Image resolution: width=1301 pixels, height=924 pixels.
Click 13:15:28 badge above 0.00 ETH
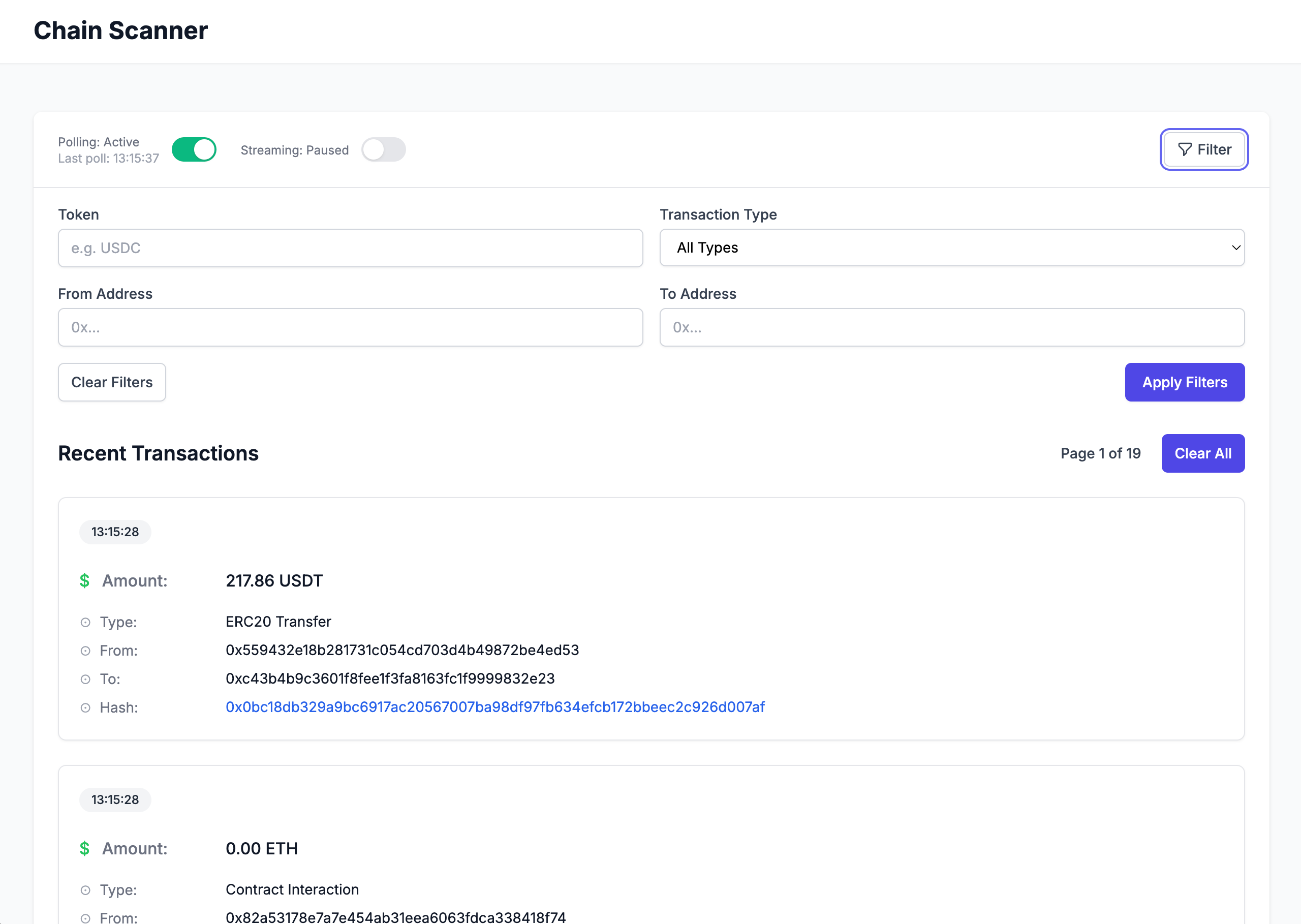click(x=115, y=800)
